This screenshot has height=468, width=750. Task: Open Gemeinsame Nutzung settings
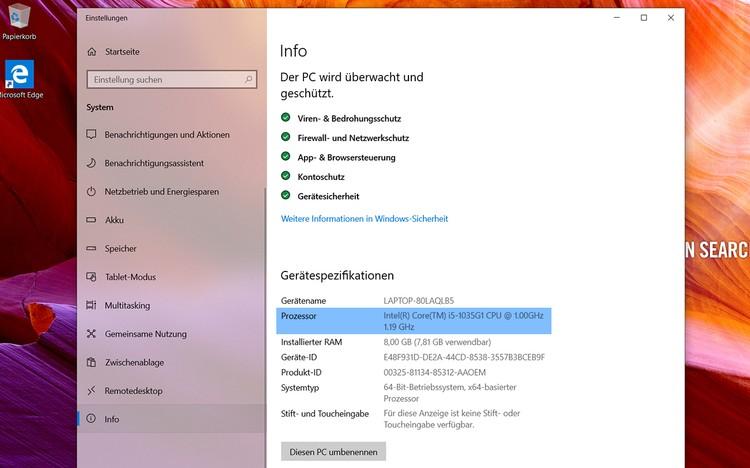[145, 334]
